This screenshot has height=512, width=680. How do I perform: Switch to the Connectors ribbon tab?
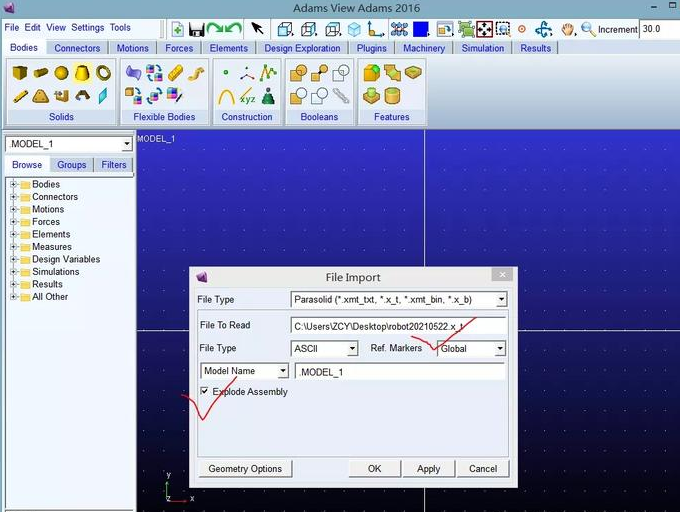click(x=77, y=48)
